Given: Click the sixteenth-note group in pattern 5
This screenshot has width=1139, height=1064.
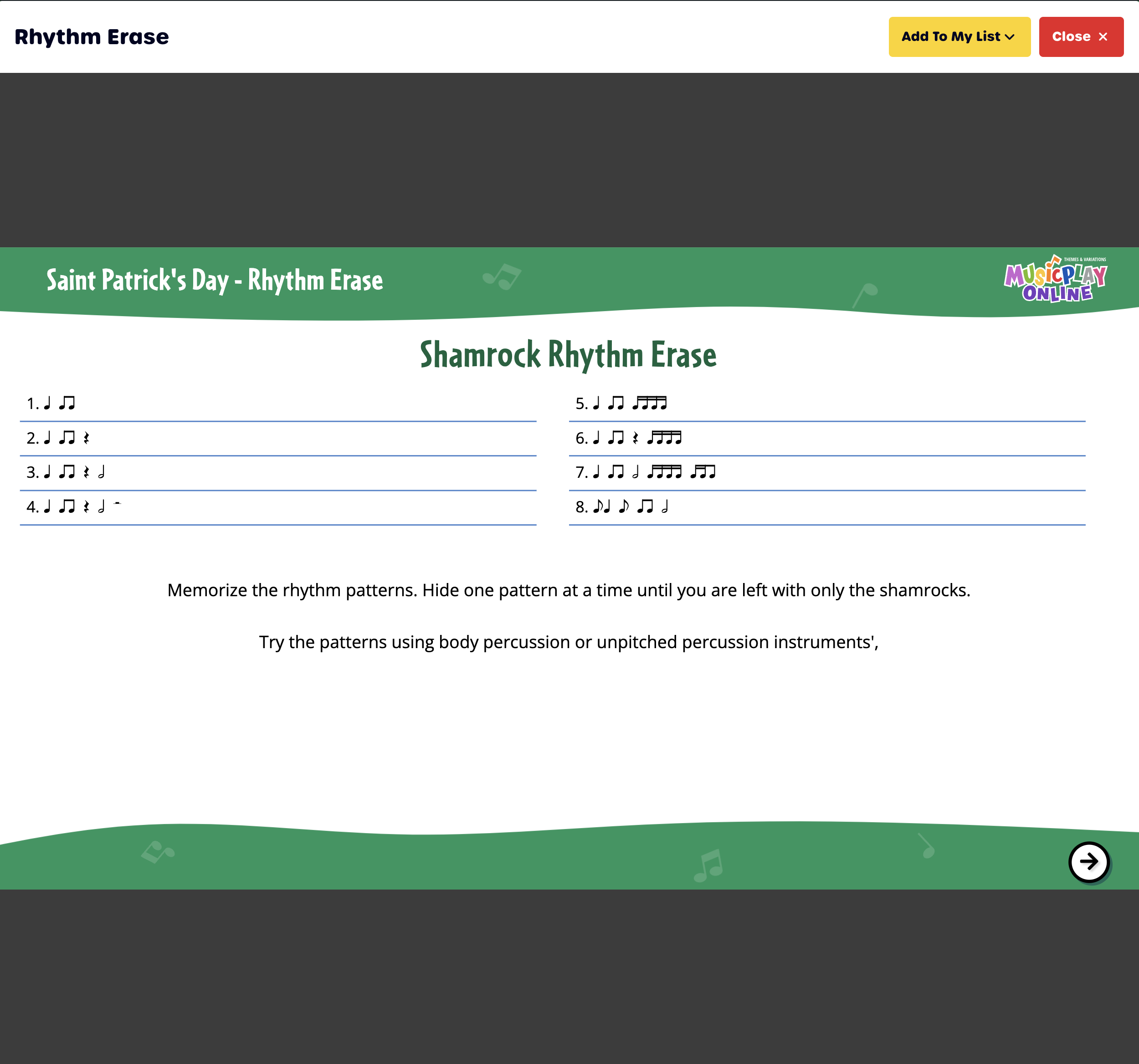Looking at the screenshot, I should pyautogui.click(x=649, y=403).
